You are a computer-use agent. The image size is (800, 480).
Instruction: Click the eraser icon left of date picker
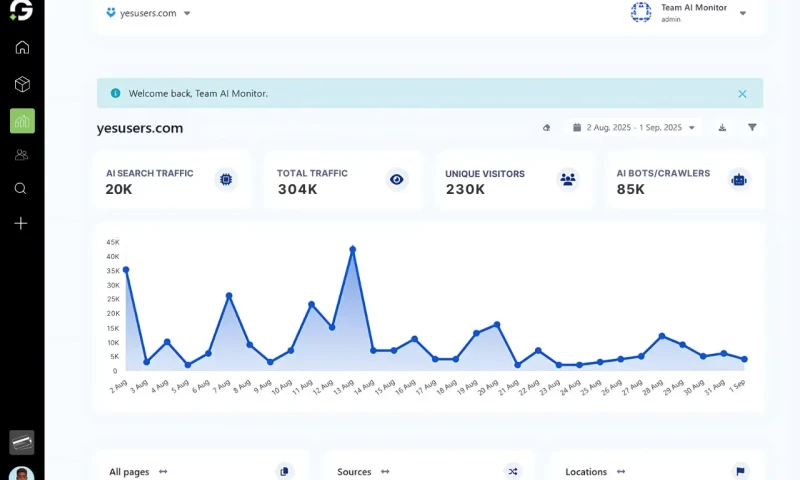click(546, 128)
